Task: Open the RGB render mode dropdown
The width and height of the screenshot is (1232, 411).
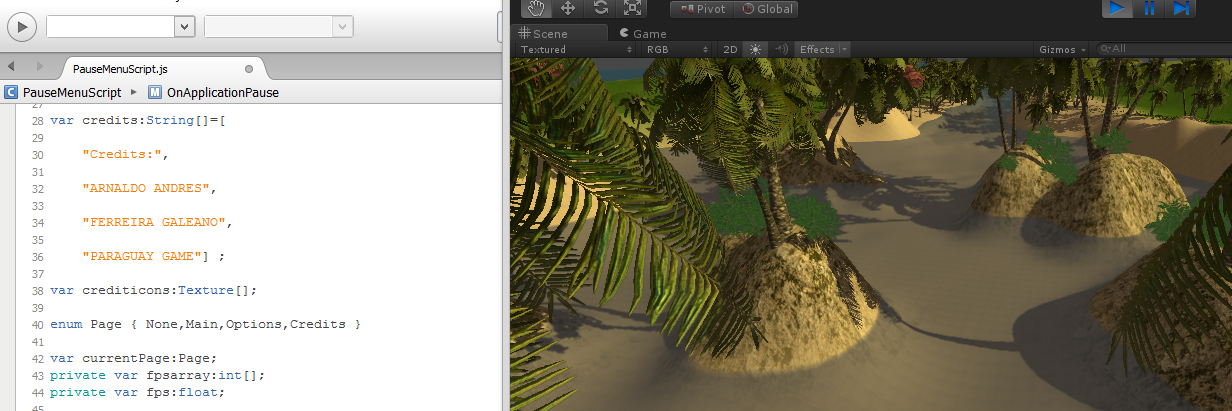Action: pyautogui.click(x=677, y=49)
